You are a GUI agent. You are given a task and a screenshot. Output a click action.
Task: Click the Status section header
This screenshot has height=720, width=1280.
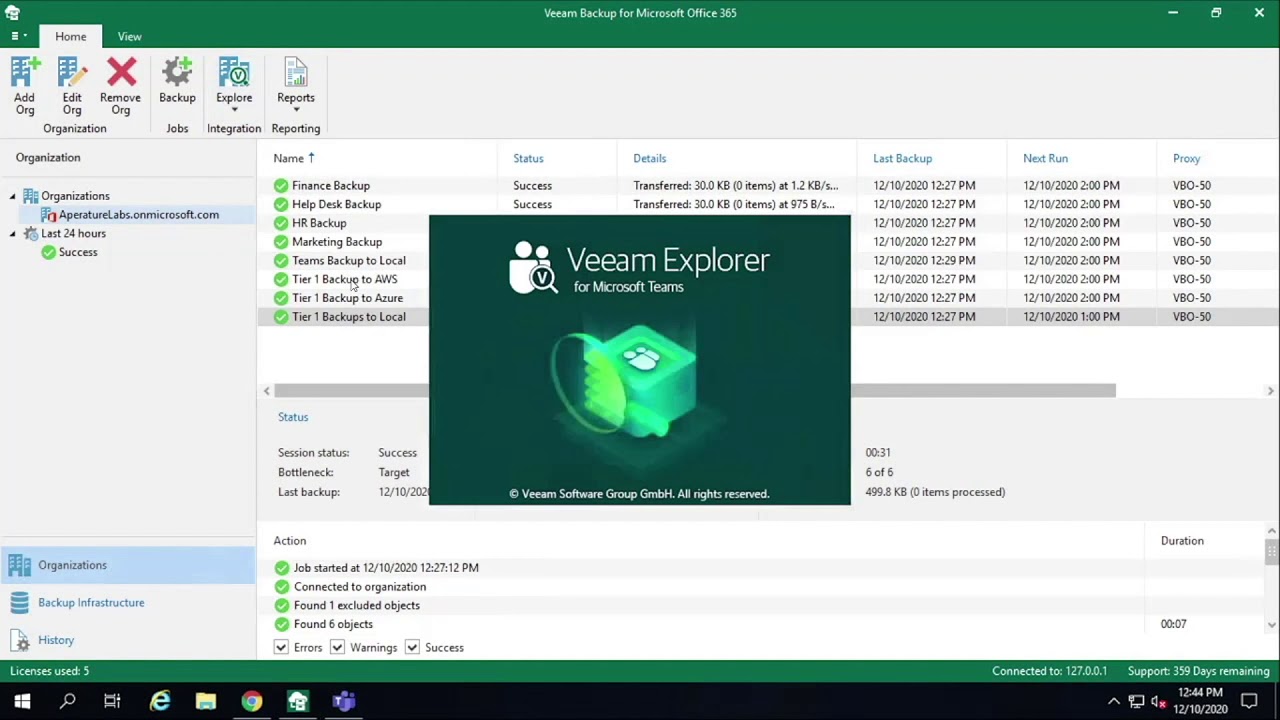[x=293, y=417]
